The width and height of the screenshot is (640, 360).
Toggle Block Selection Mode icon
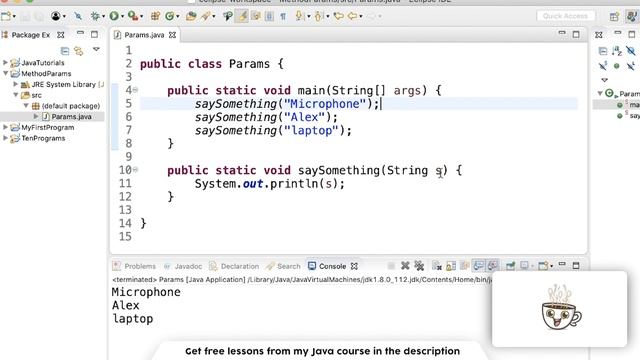click(269, 16)
